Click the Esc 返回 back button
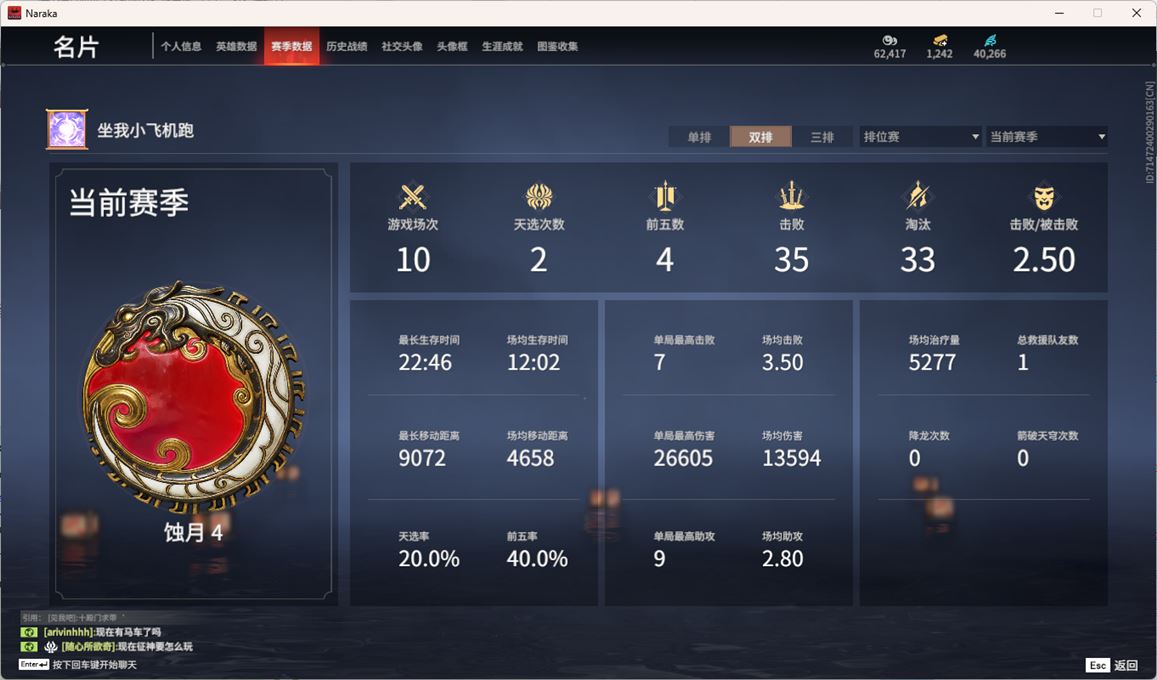 click(1113, 665)
